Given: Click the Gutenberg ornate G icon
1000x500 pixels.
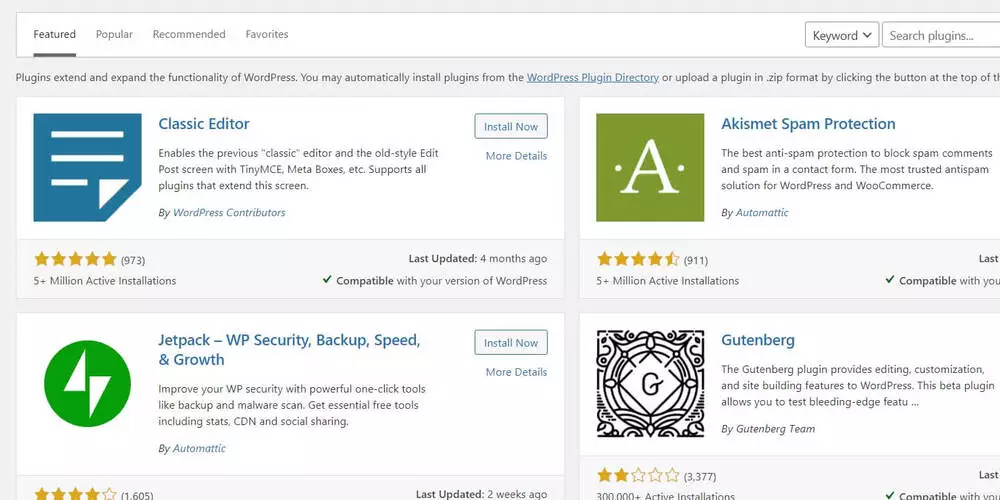Looking at the screenshot, I should [650, 383].
